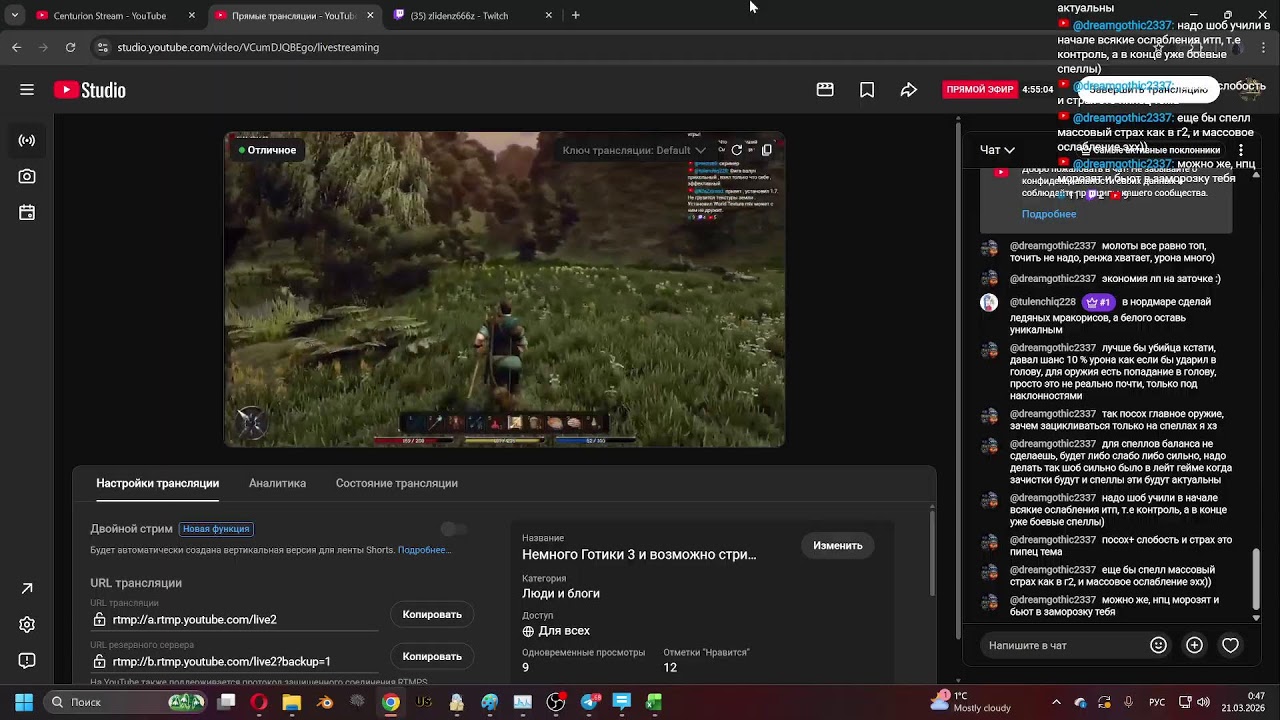Viewport: 1280px width, 720px height.
Task: Click the bookmark icon in Studio header
Action: click(867, 90)
